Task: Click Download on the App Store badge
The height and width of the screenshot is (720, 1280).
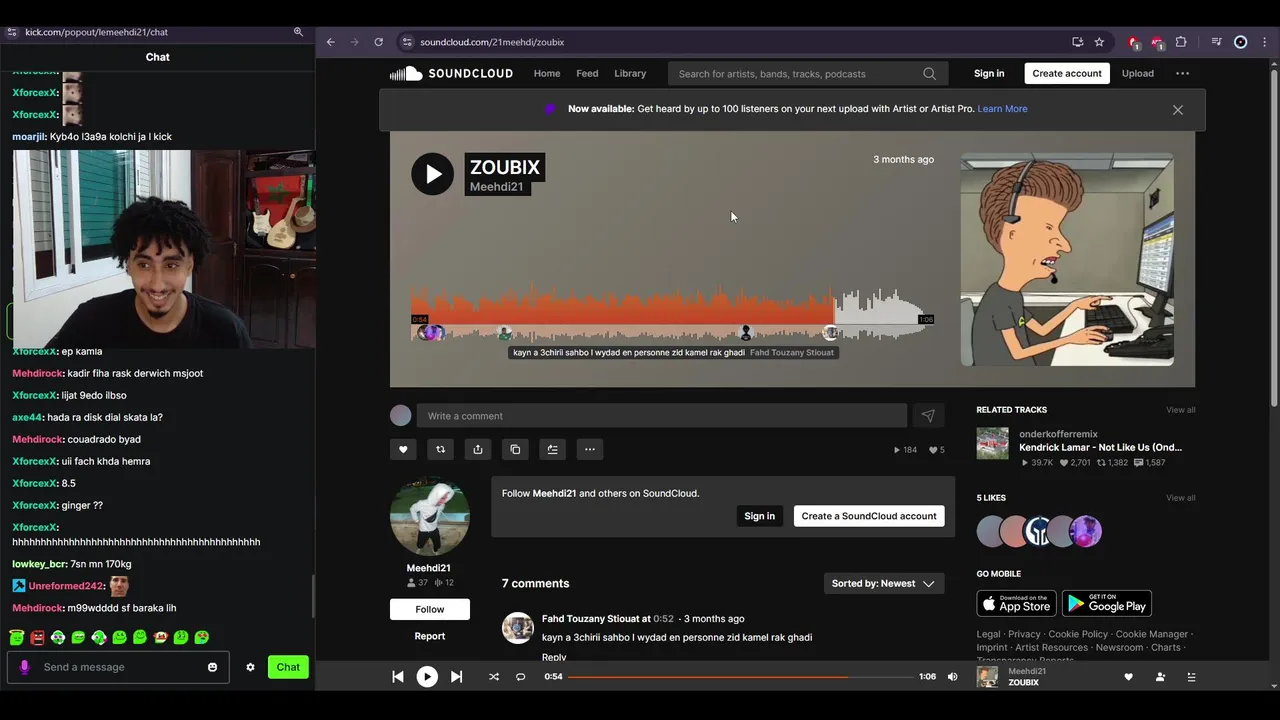Action: (1016, 603)
